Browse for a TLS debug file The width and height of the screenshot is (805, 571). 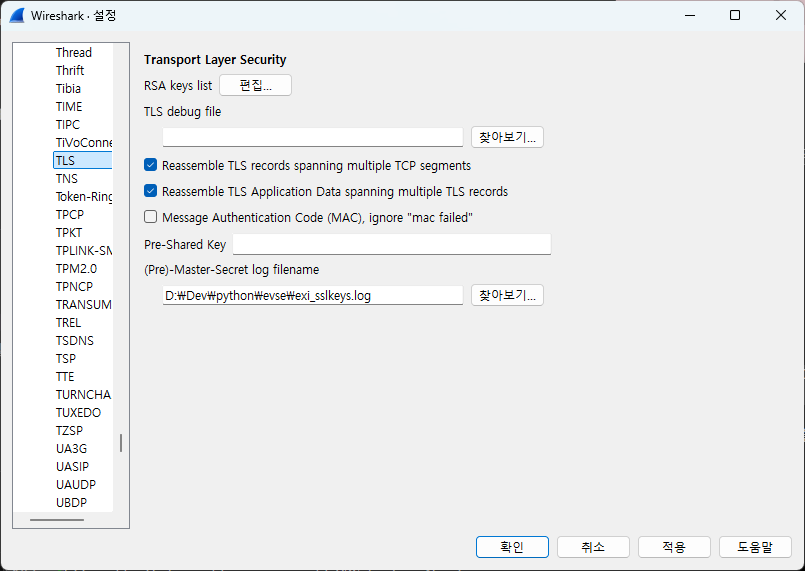tap(507, 137)
